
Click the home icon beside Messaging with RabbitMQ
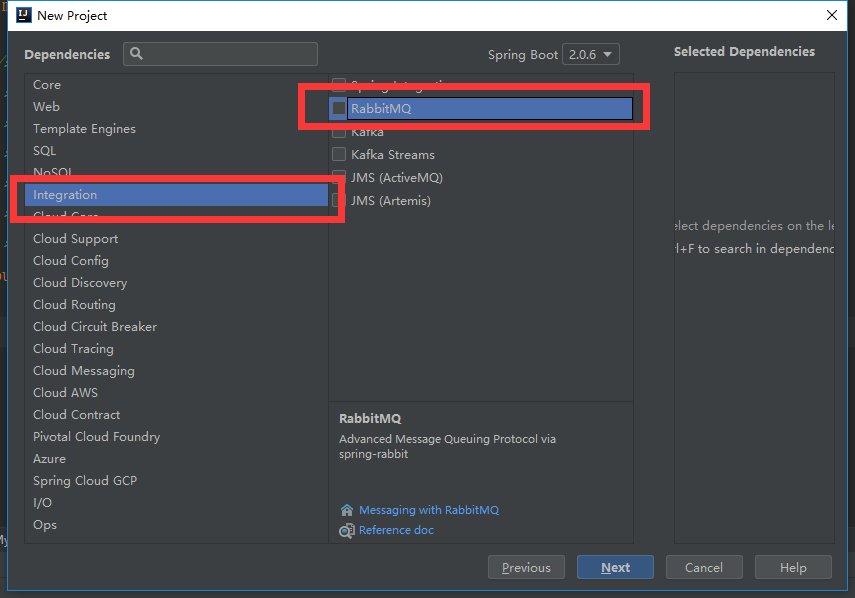(347, 510)
